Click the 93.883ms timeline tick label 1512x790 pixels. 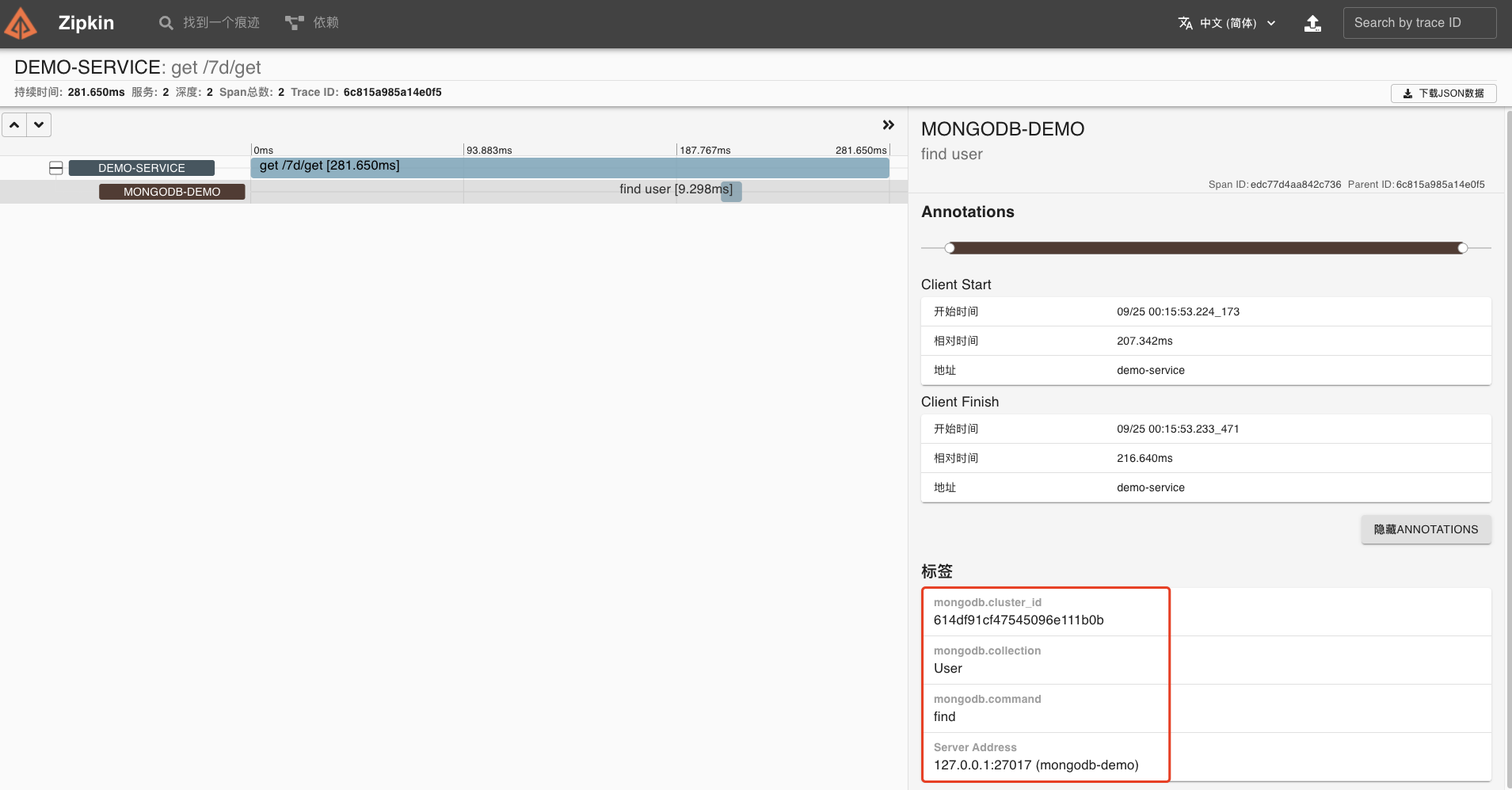click(x=489, y=150)
